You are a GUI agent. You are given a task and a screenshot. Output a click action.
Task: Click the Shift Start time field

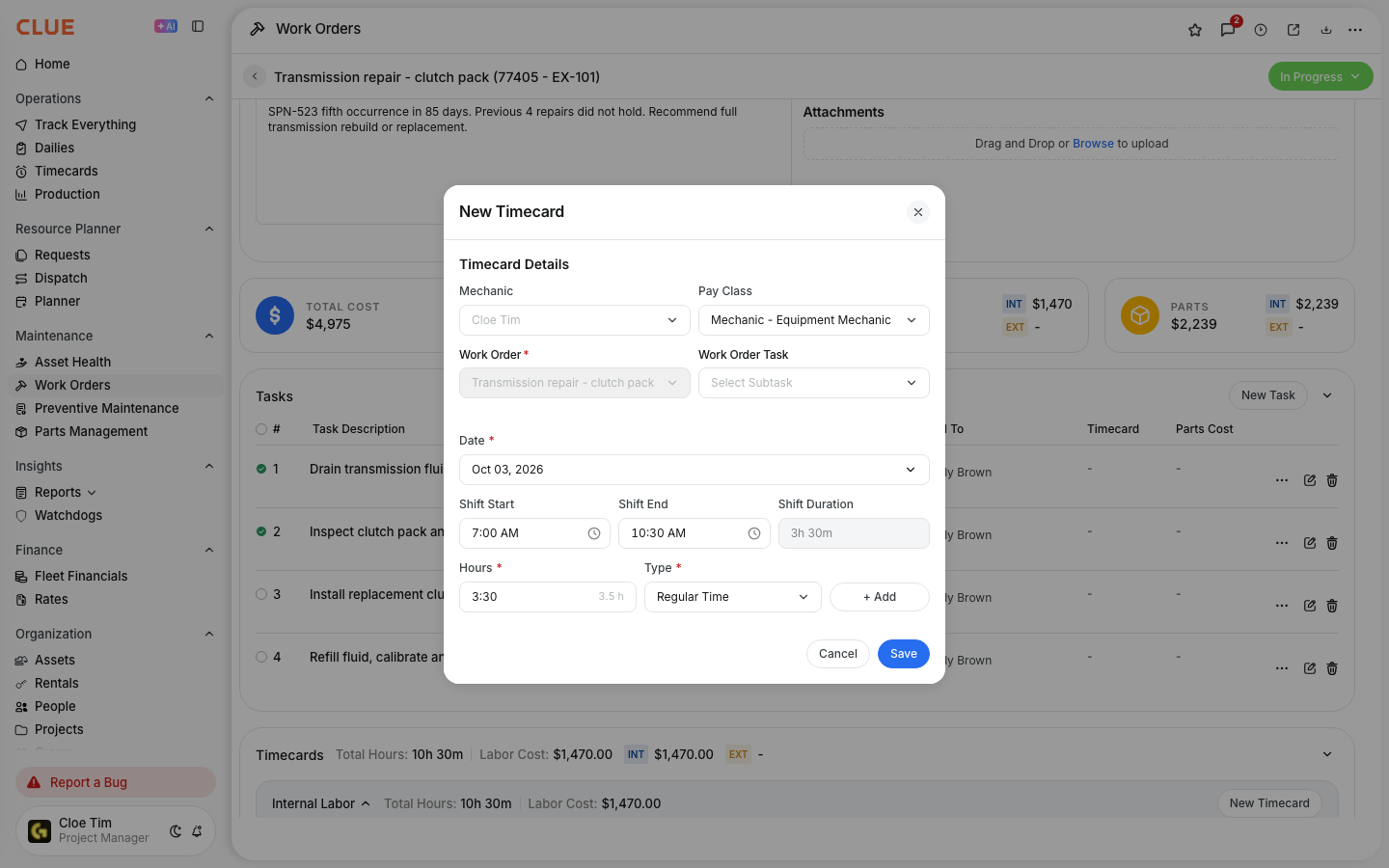534,533
